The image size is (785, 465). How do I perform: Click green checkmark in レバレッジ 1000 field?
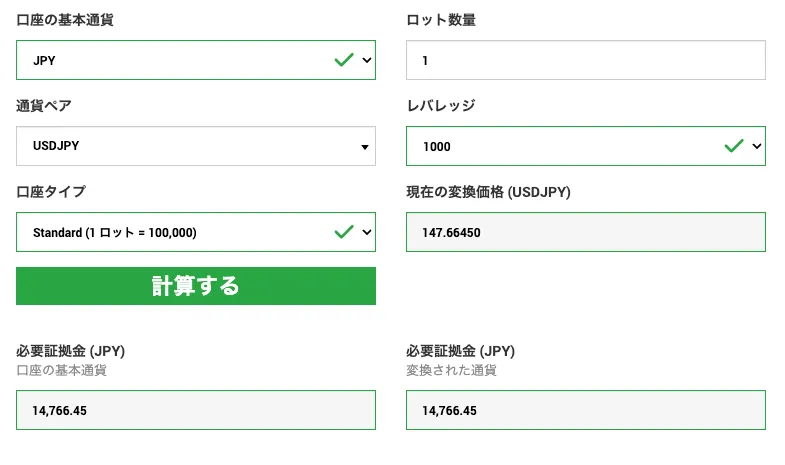(x=734, y=146)
